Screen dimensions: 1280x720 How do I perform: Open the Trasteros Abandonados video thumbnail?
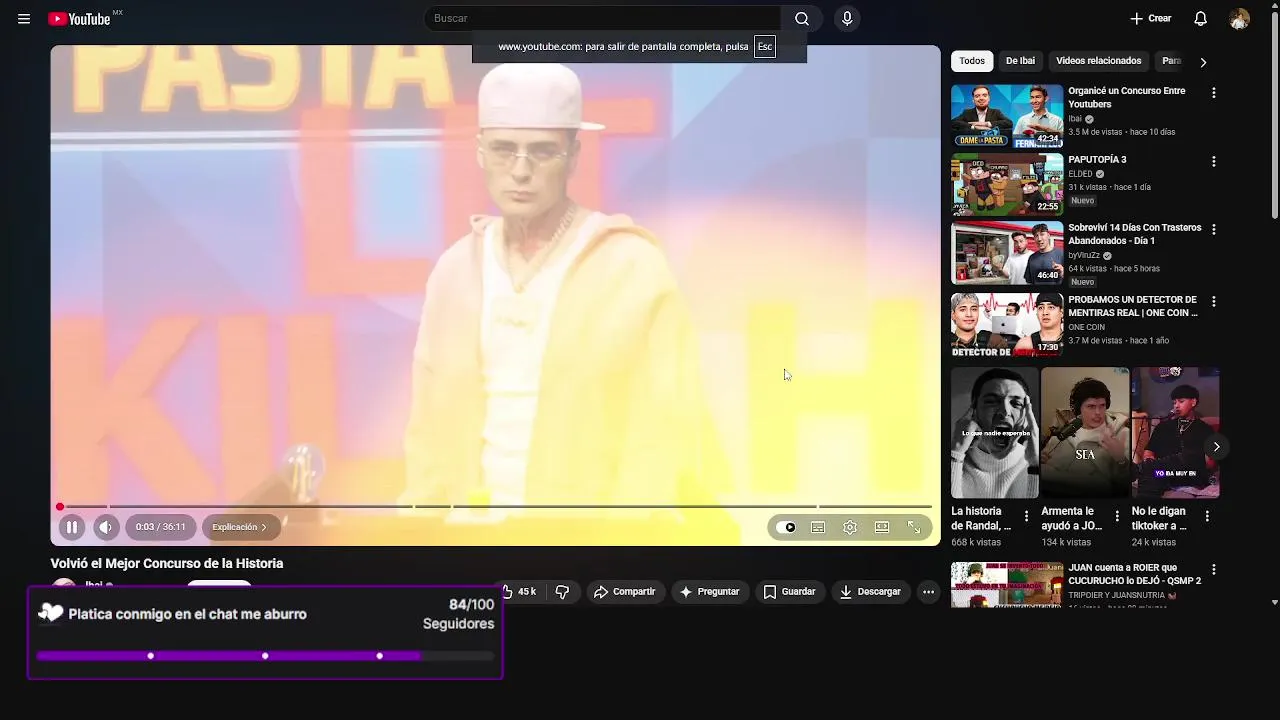tap(1007, 253)
